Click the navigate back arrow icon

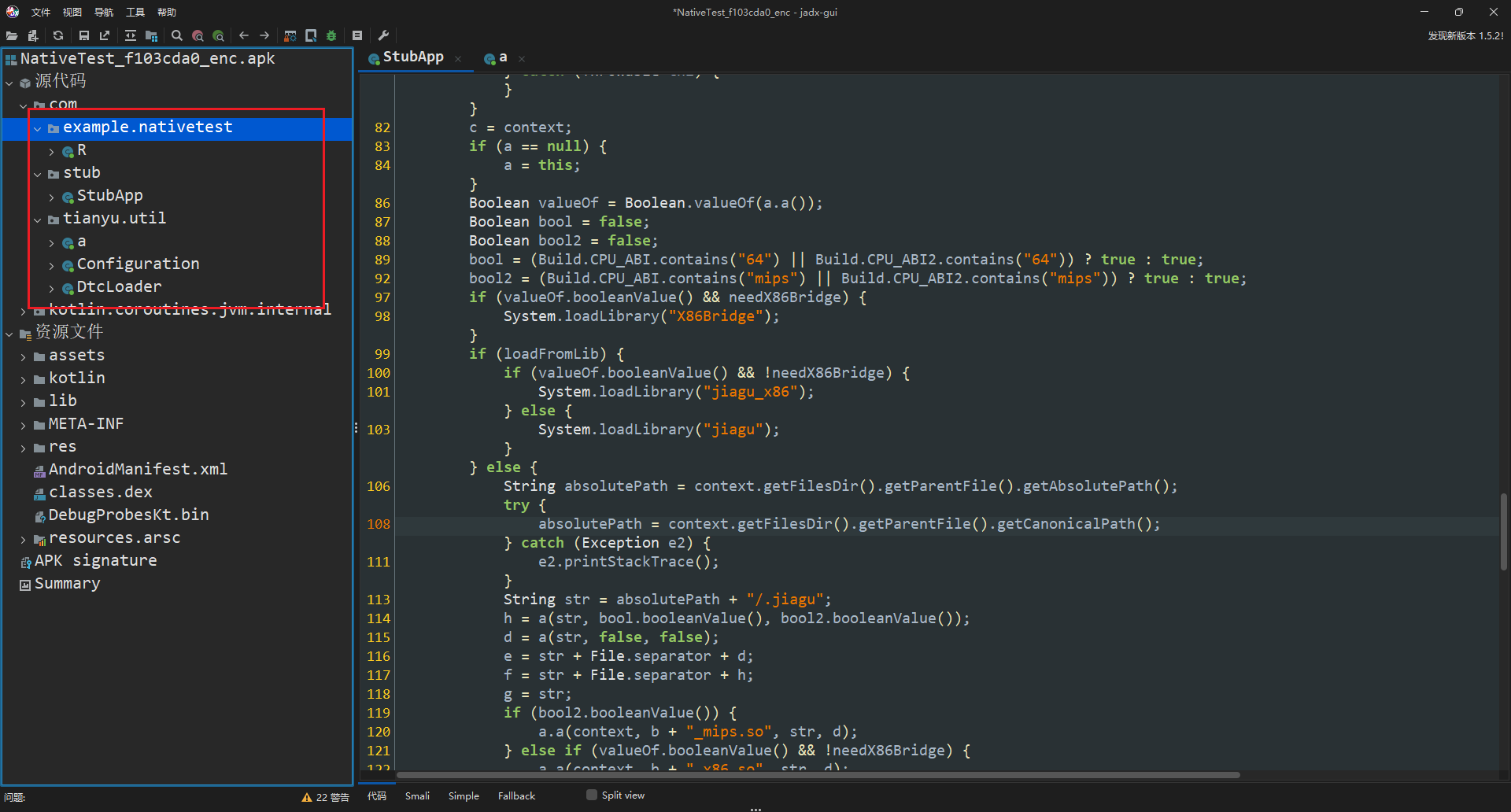[244, 35]
